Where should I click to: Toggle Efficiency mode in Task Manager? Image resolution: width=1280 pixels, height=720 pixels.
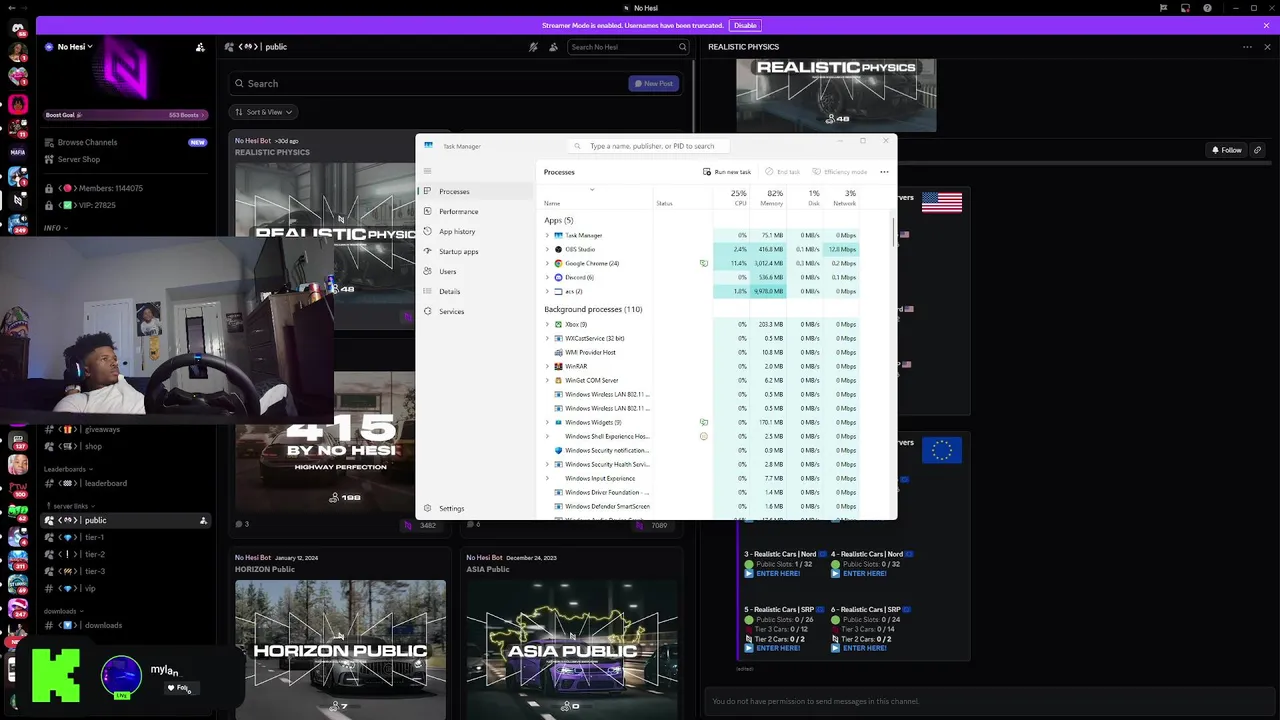point(840,172)
